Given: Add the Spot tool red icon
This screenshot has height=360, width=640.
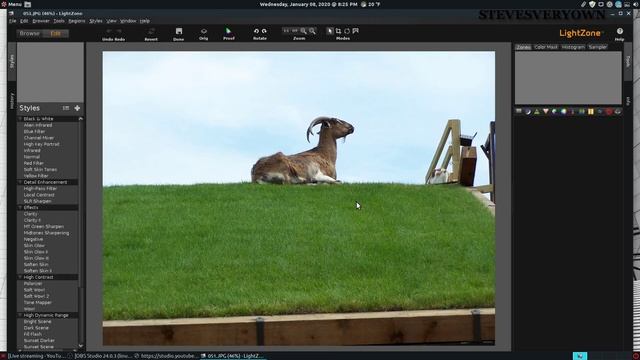Looking at the screenshot, I should pyautogui.click(x=609, y=111).
